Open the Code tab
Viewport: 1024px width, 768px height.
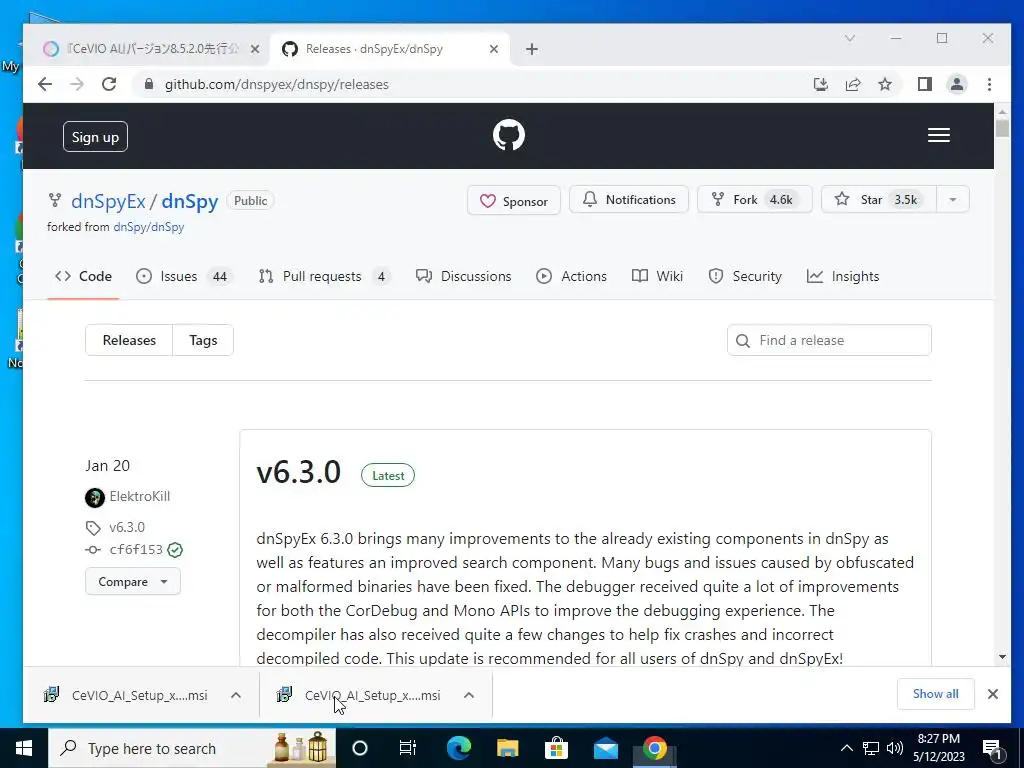pos(83,276)
